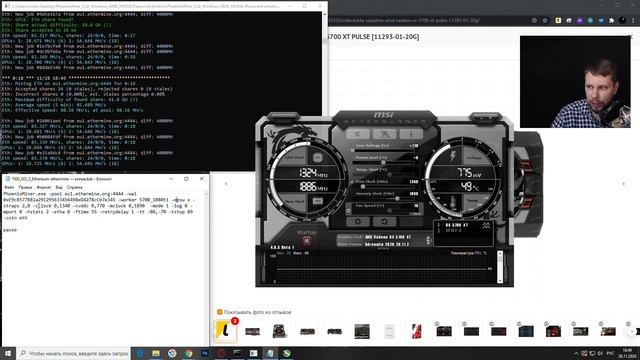Click the taskbar clock and date

627,353
